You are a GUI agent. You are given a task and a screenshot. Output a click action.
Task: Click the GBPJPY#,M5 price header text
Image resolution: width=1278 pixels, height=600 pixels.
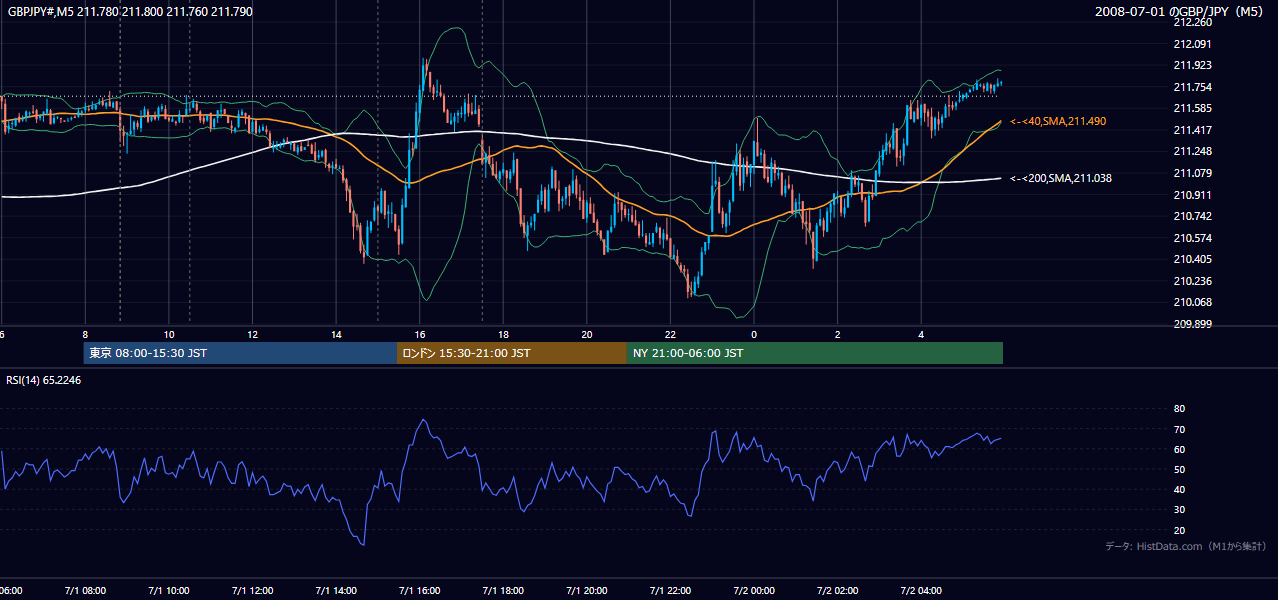click(130, 11)
